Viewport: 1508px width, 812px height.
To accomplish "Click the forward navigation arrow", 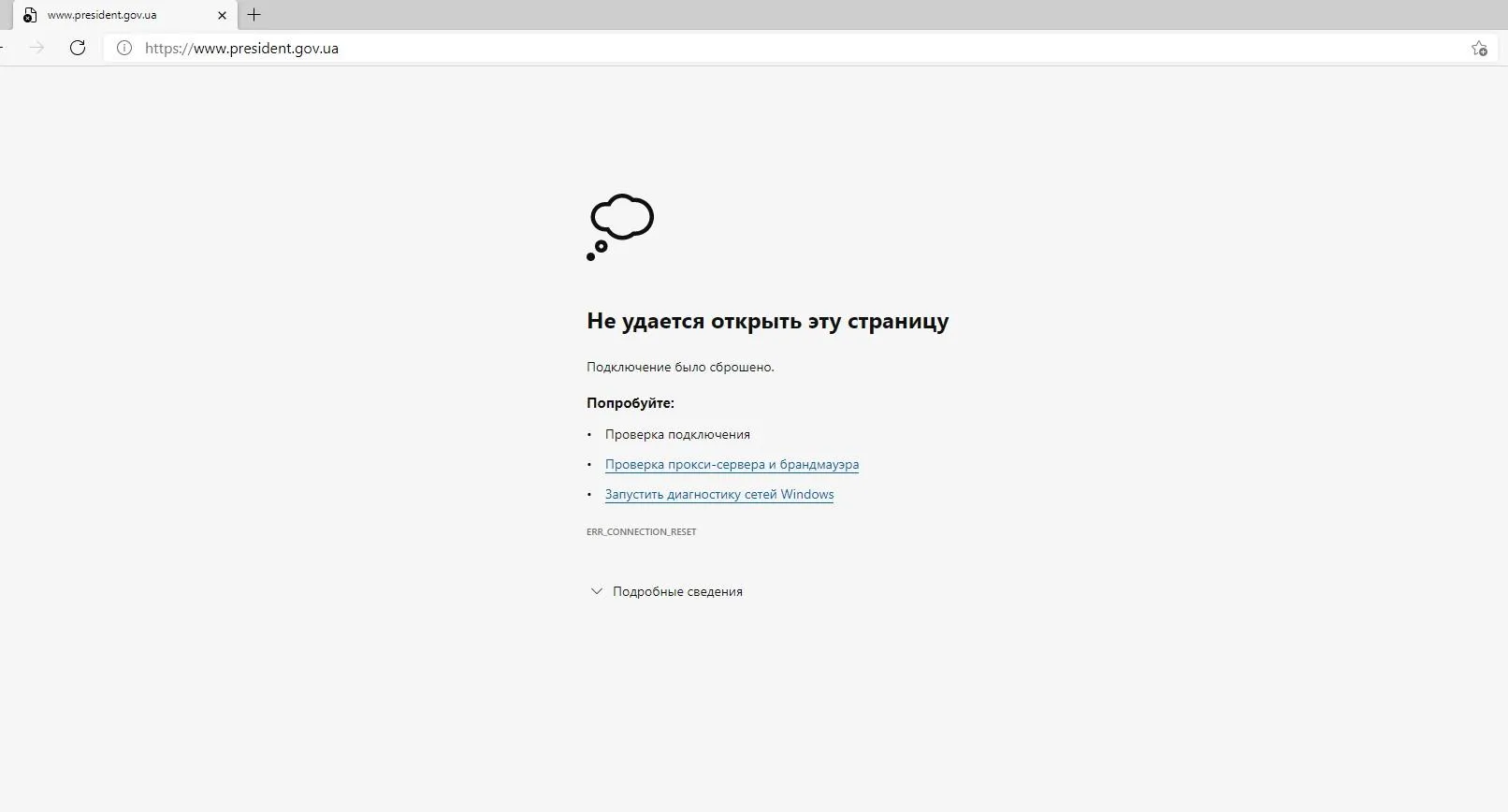I will pyautogui.click(x=37, y=48).
